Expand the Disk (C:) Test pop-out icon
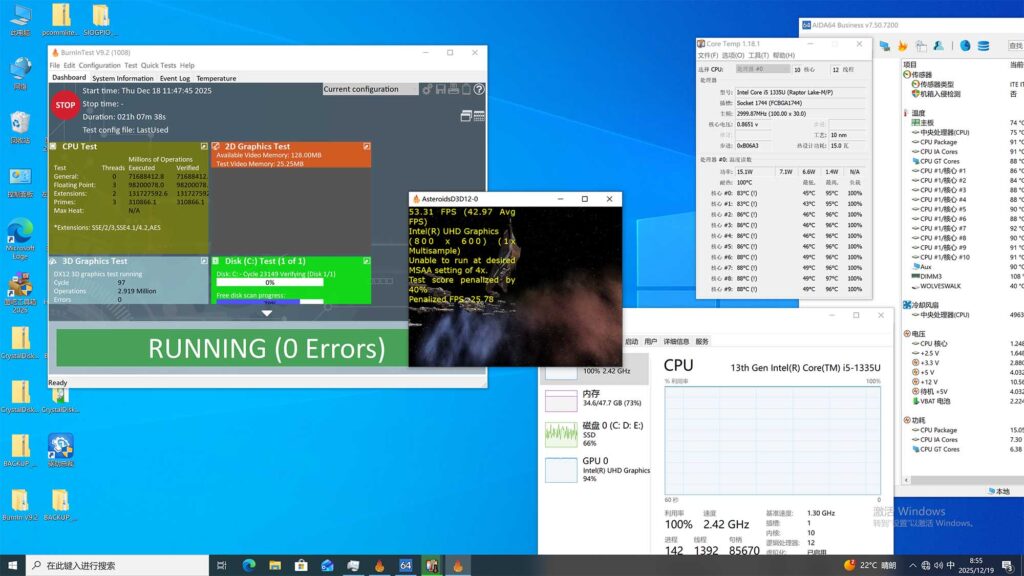Screen dimensions: 1024x576 pos(366,261)
